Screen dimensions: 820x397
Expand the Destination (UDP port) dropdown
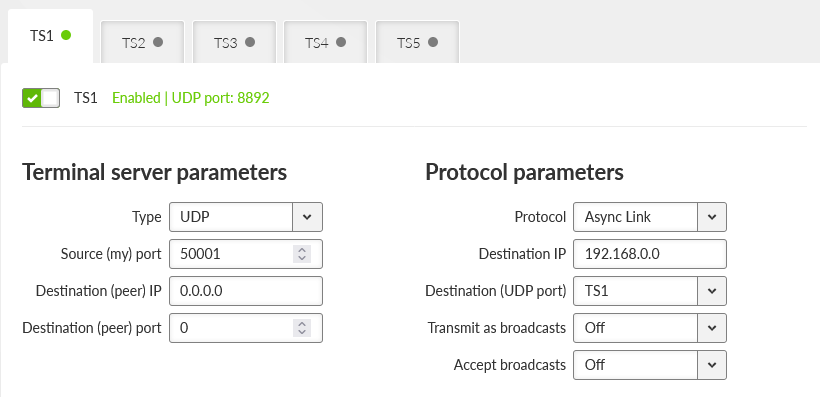click(x=650, y=291)
